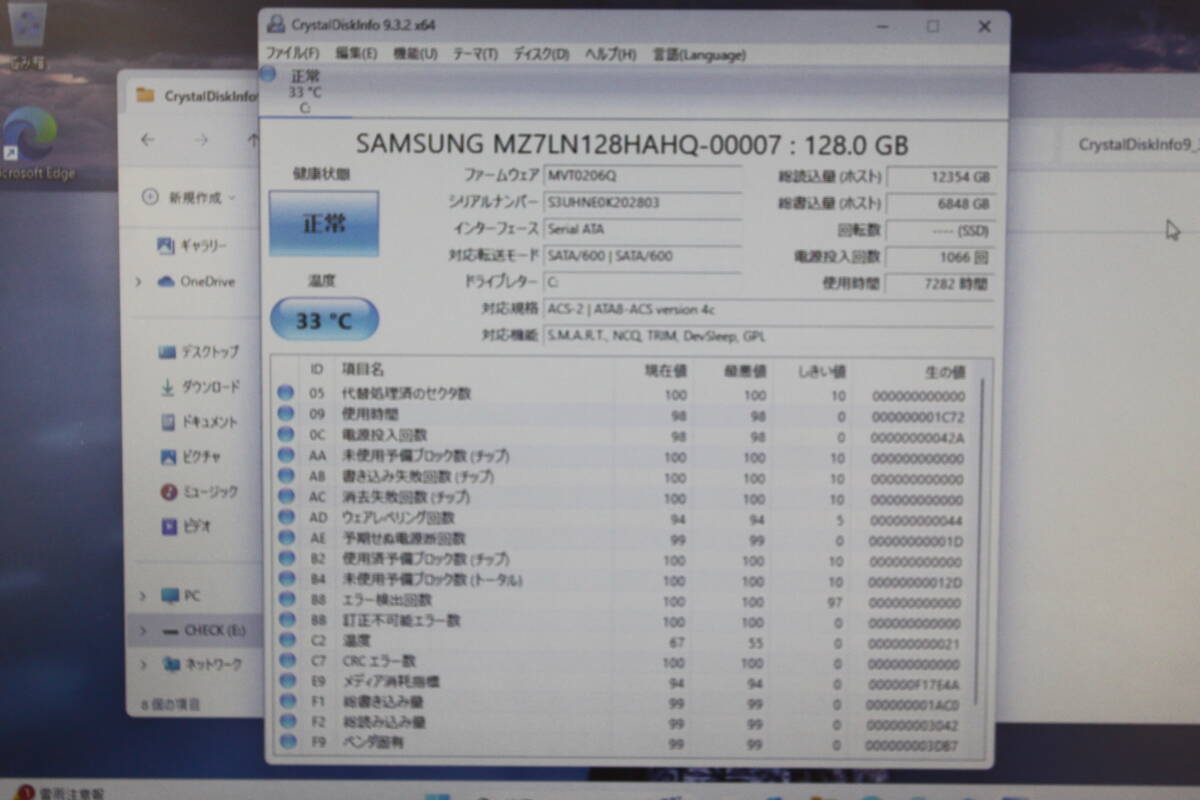Click the status circle for row B2

287,559
